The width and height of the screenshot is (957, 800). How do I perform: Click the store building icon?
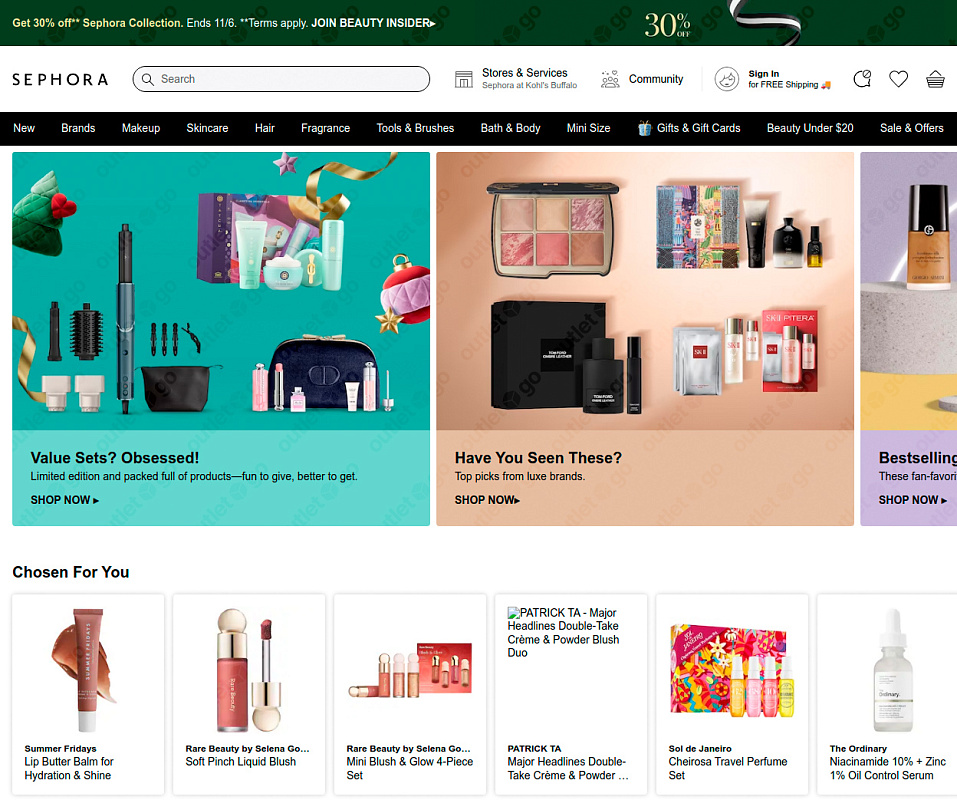pos(464,79)
